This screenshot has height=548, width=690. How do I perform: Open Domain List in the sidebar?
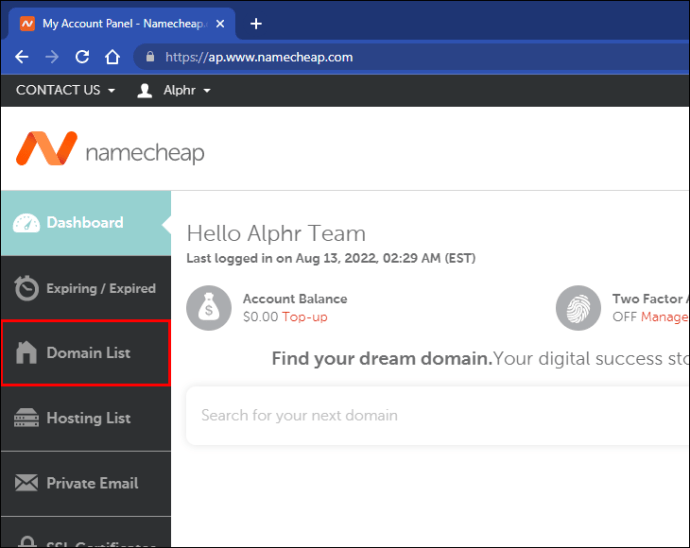(x=86, y=353)
